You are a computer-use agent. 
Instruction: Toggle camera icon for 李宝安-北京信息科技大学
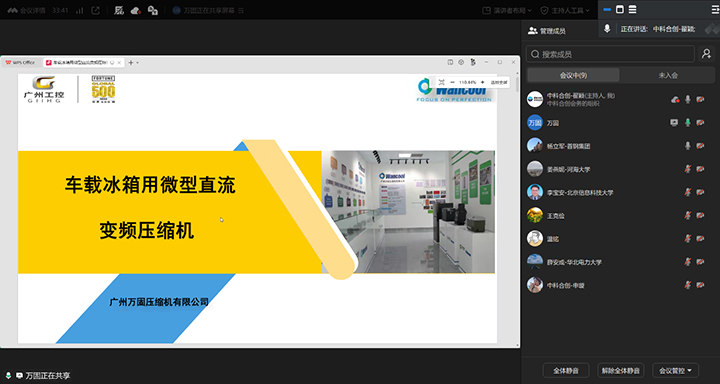[700, 192]
